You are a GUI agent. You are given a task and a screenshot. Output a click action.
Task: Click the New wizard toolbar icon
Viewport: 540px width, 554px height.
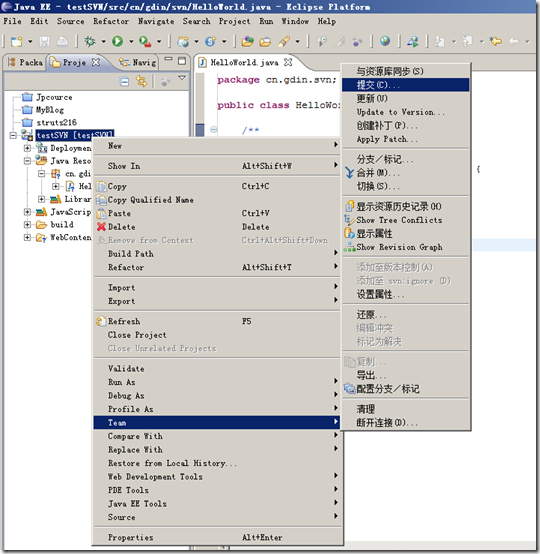16,42
